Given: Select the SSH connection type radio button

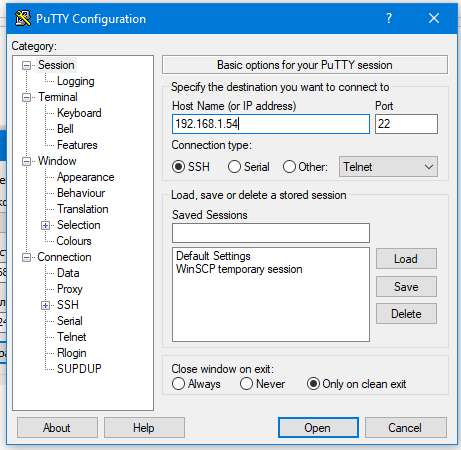Looking at the screenshot, I should (179, 167).
